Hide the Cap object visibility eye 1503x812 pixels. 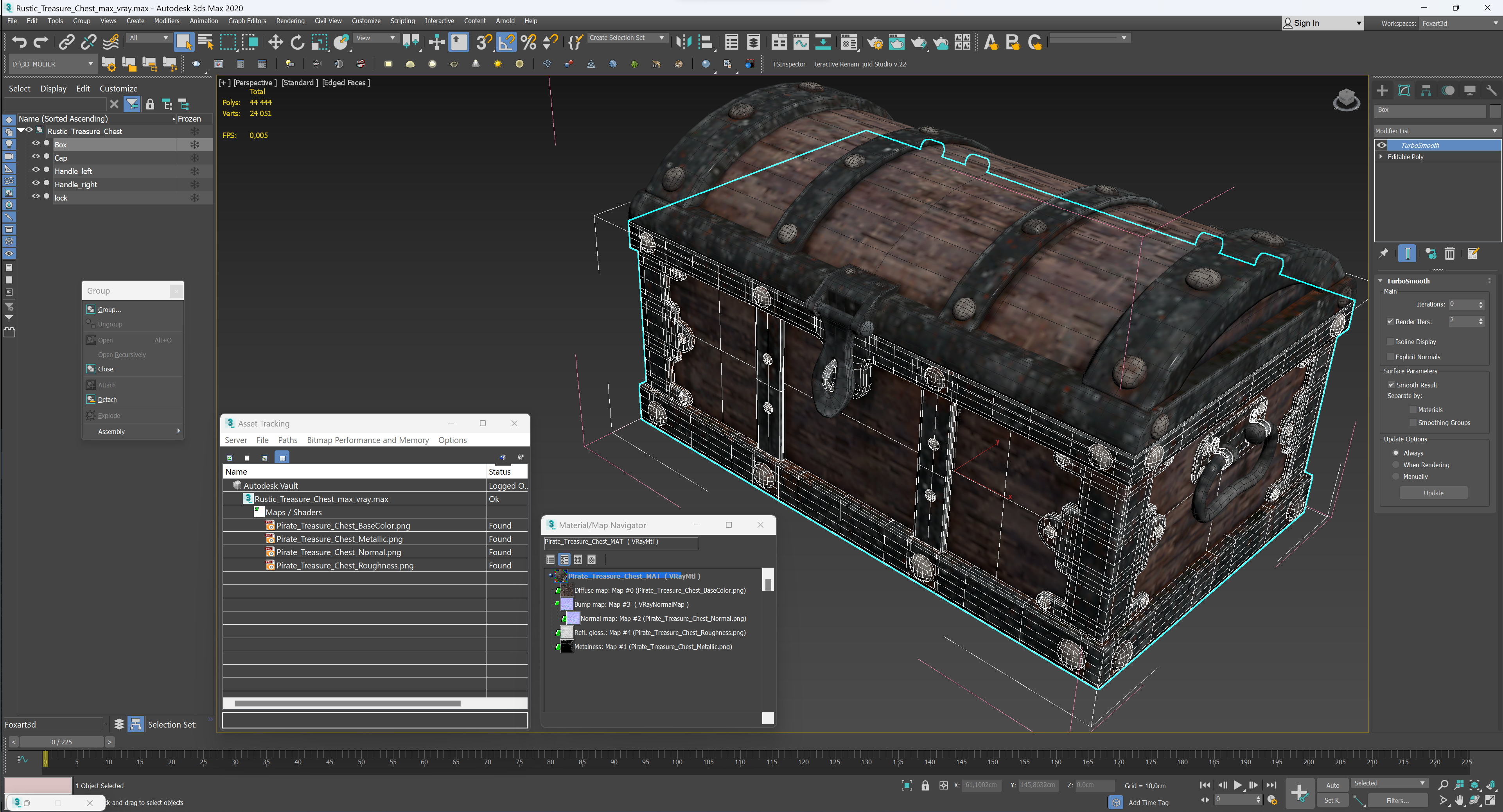click(36, 158)
